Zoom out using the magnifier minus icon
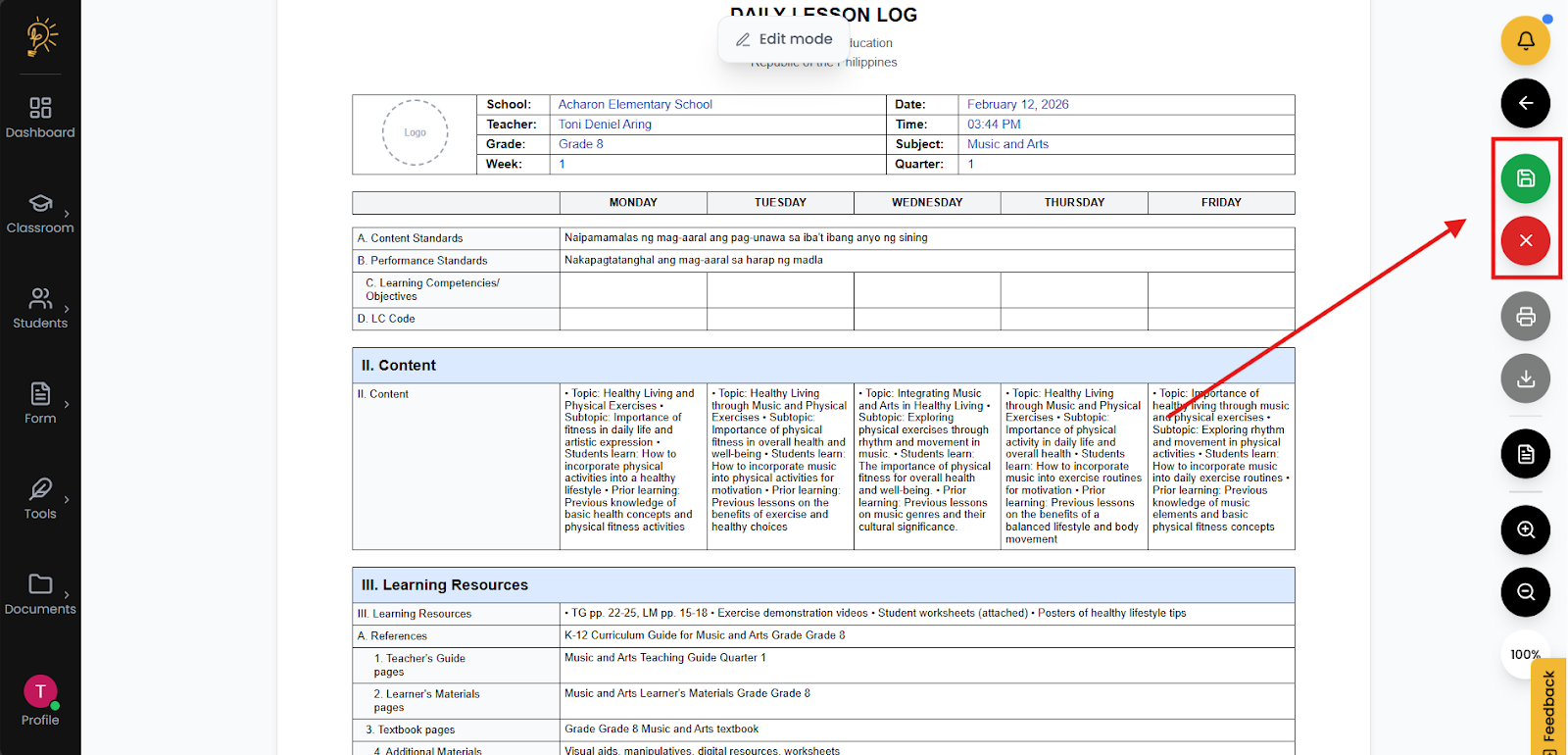Screen dimensions: 1568x755 point(1525,592)
